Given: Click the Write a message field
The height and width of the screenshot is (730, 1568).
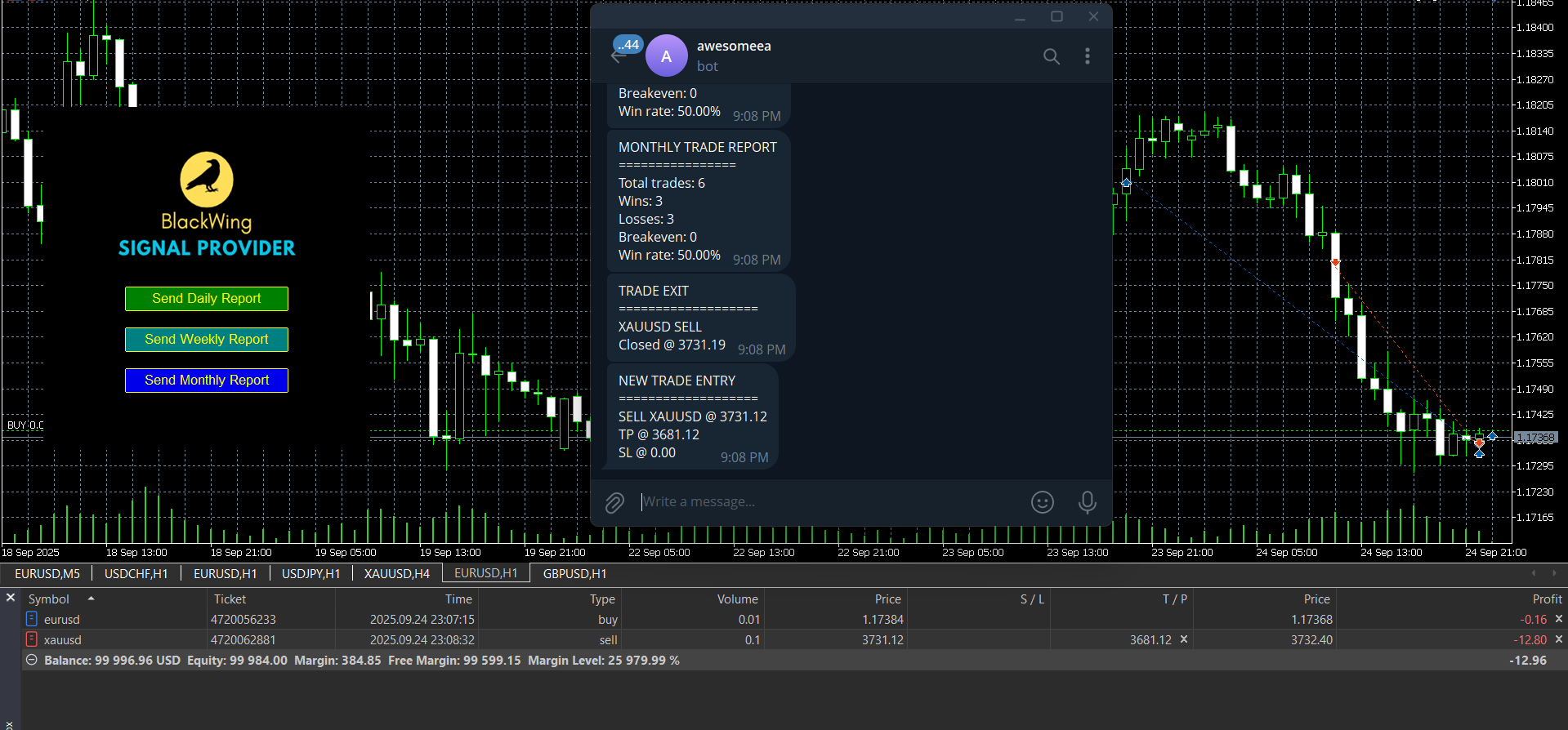Looking at the screenshot, I should tap(825, 502).
